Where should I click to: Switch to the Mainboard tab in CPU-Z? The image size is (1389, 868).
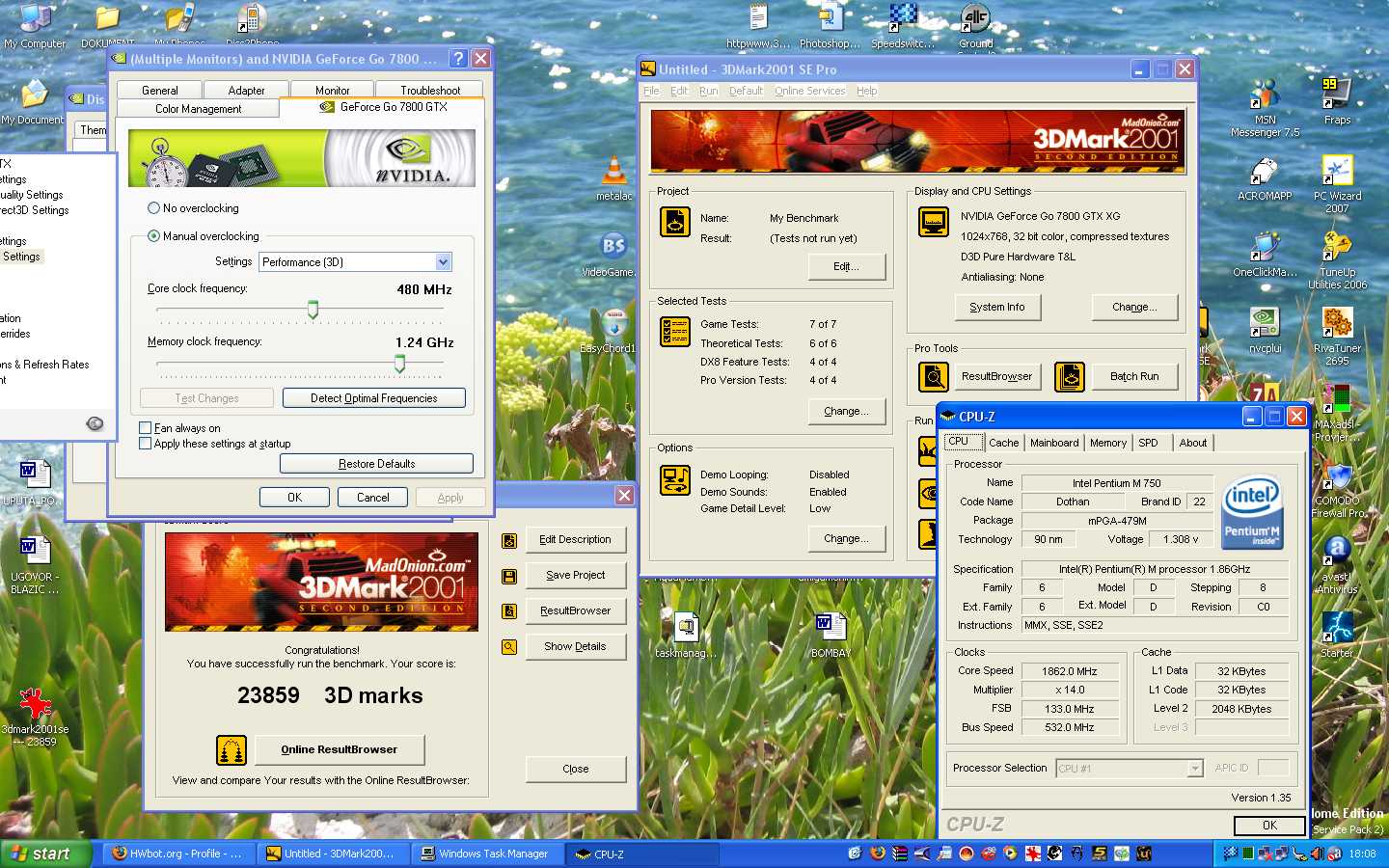(1054, 443)
